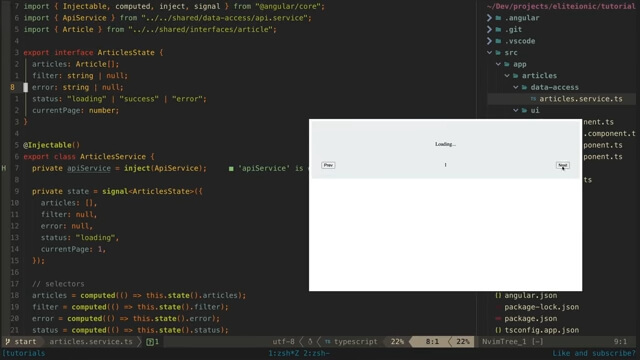Click the .vscode folder icon
The width and height of the screenshot is (640, 360).
tap(498, 41)
